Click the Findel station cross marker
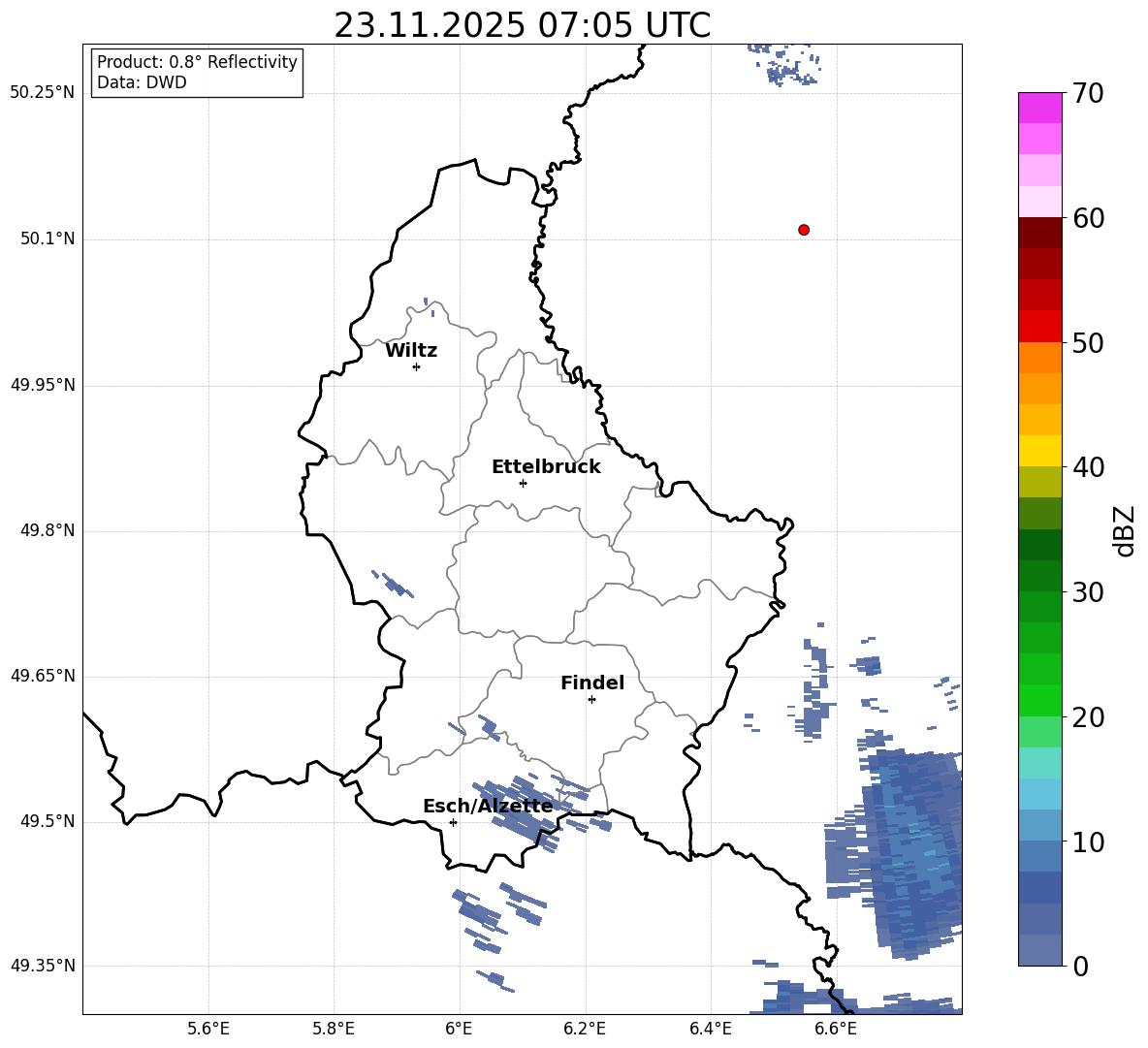 591,699
